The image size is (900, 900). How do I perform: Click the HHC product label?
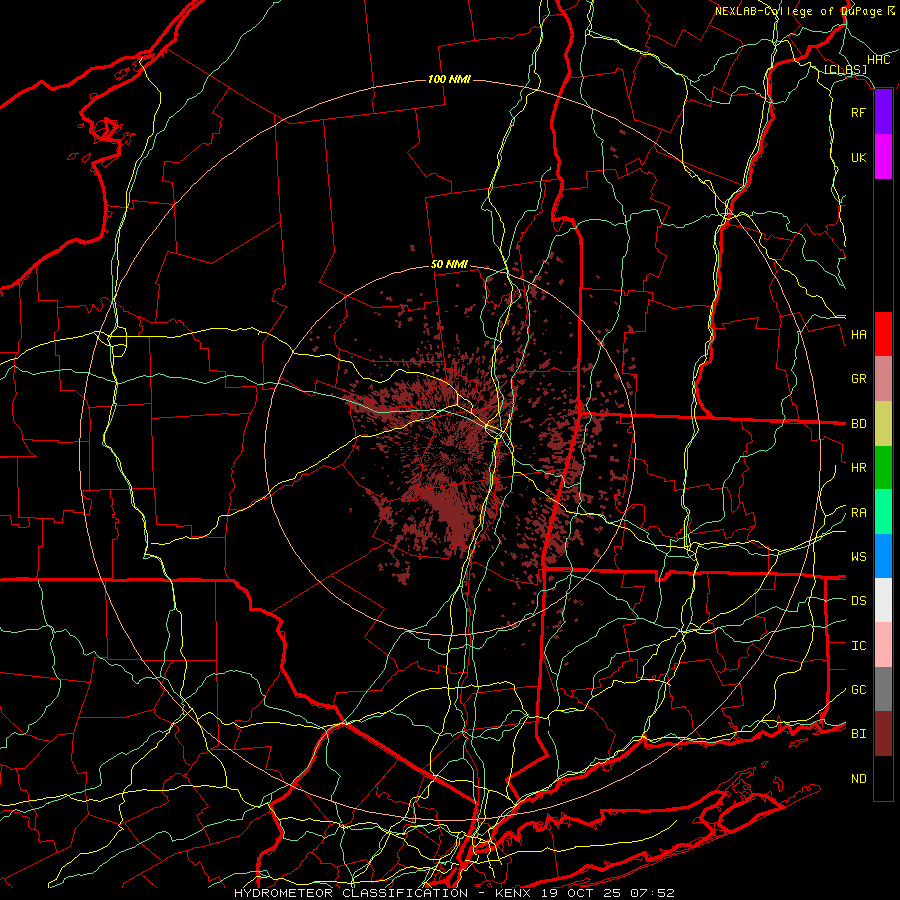pos(878,60)
